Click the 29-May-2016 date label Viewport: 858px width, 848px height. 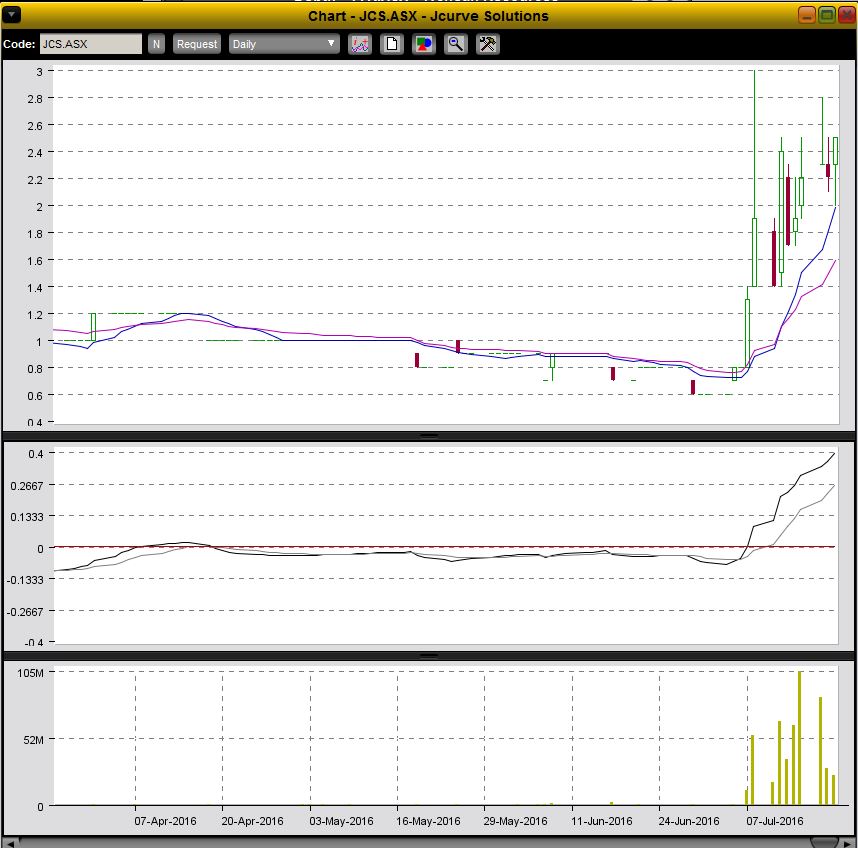tap(515, 821)
